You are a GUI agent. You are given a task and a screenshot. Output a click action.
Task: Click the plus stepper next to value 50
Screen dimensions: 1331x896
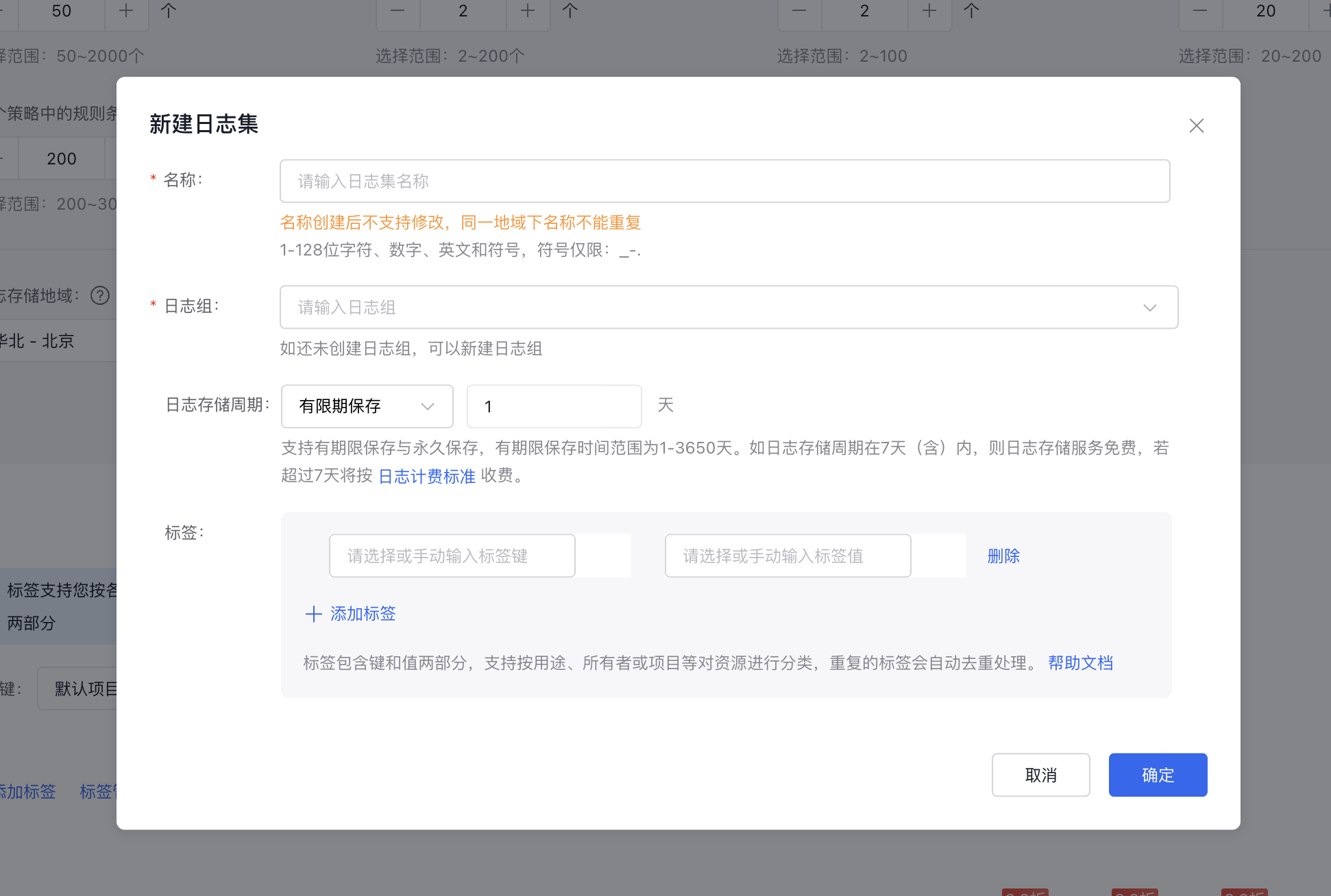point(126,11)
